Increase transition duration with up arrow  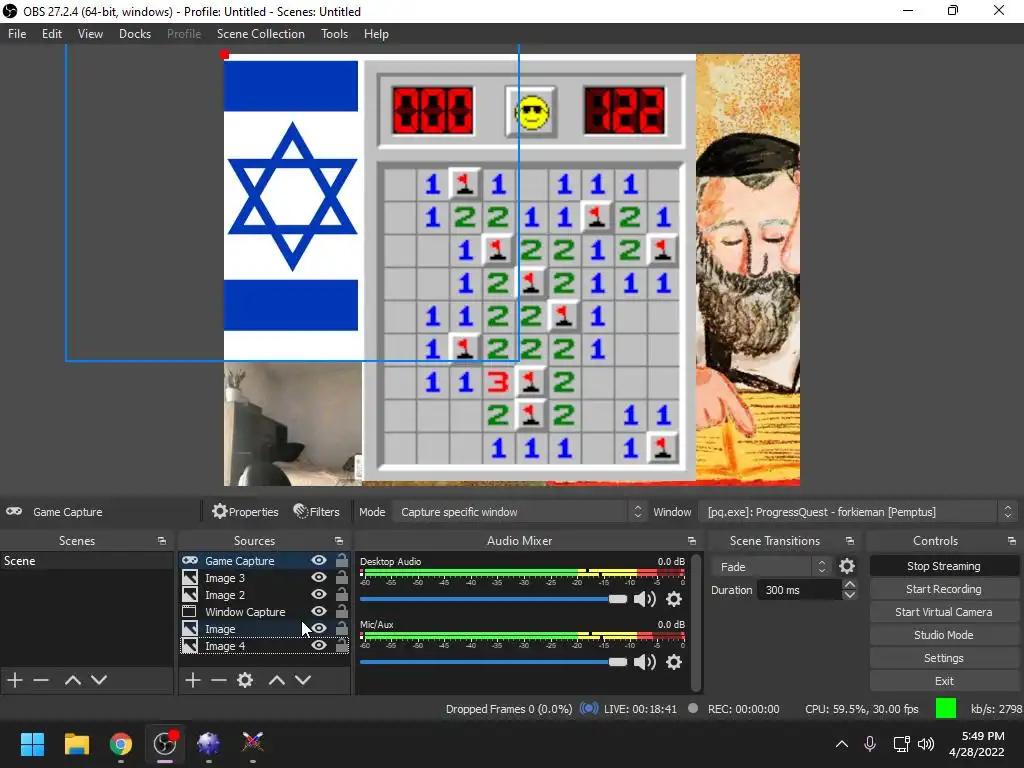pos(850,584)
